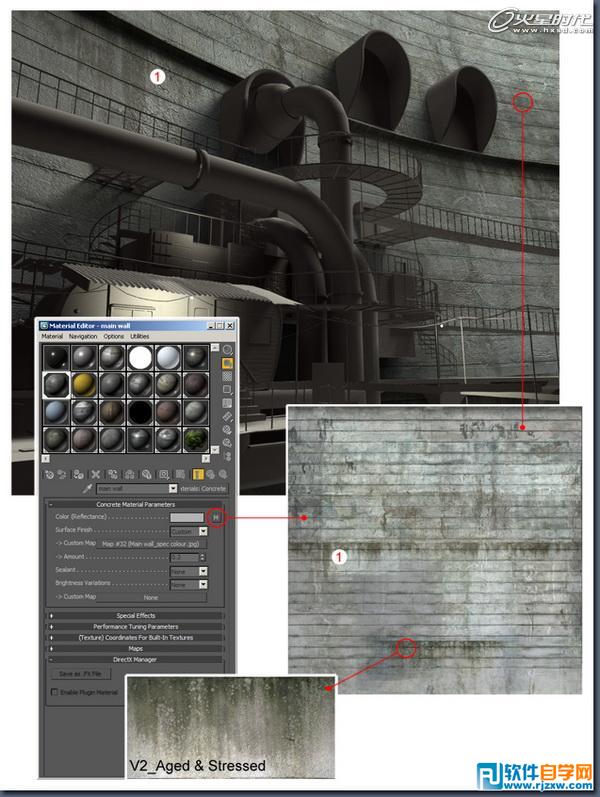Expand the Special Effects rollout

click(x=136, y=615)
